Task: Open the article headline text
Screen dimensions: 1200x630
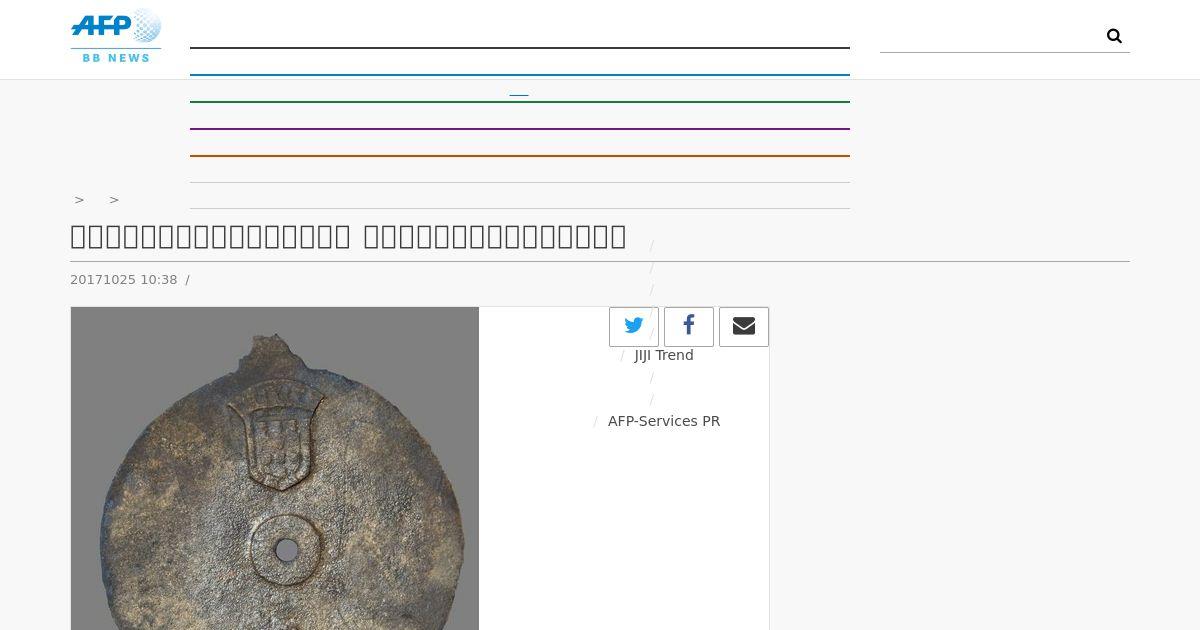Action: [348, 237]
